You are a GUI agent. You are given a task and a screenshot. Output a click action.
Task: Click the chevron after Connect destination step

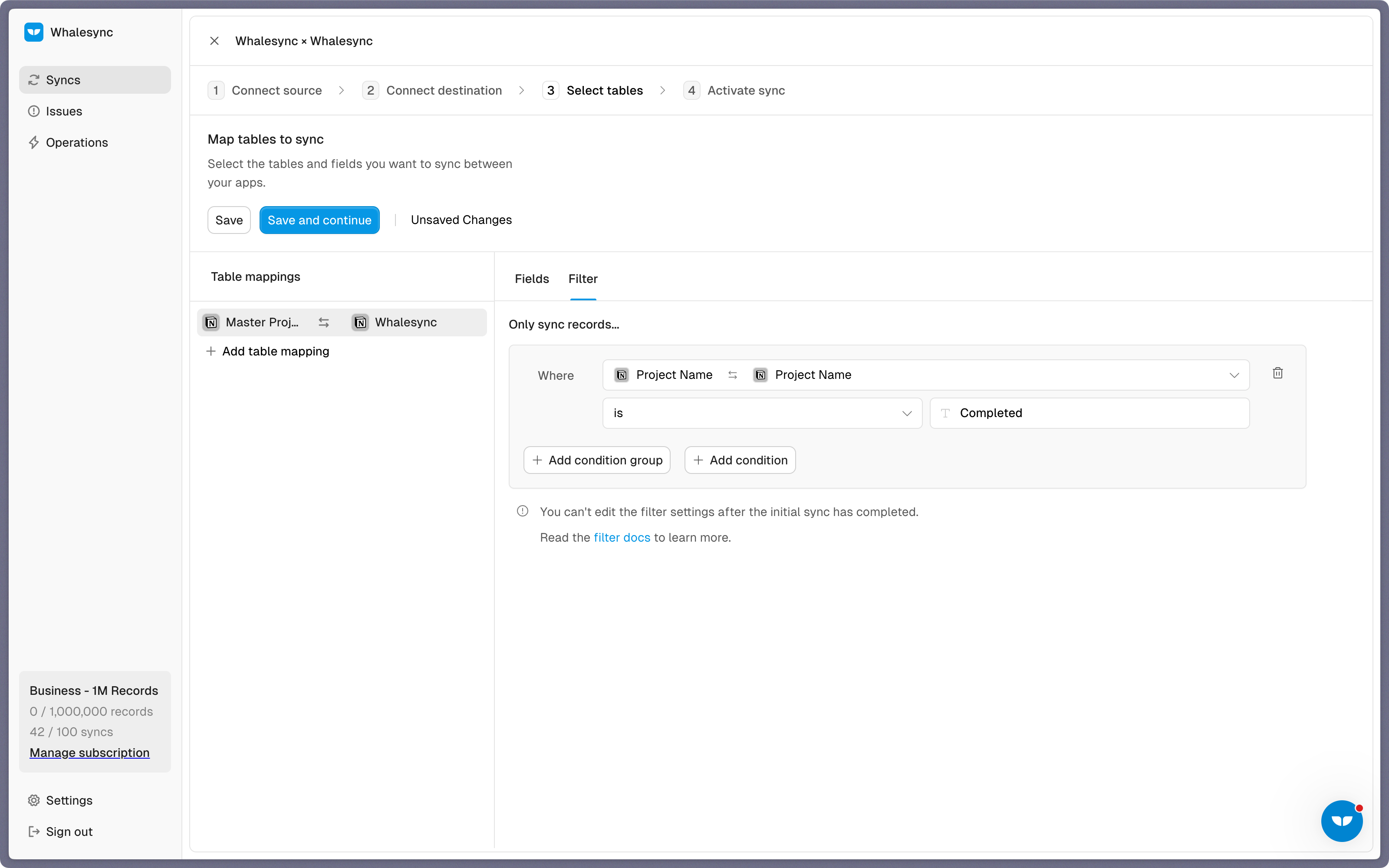522,91
